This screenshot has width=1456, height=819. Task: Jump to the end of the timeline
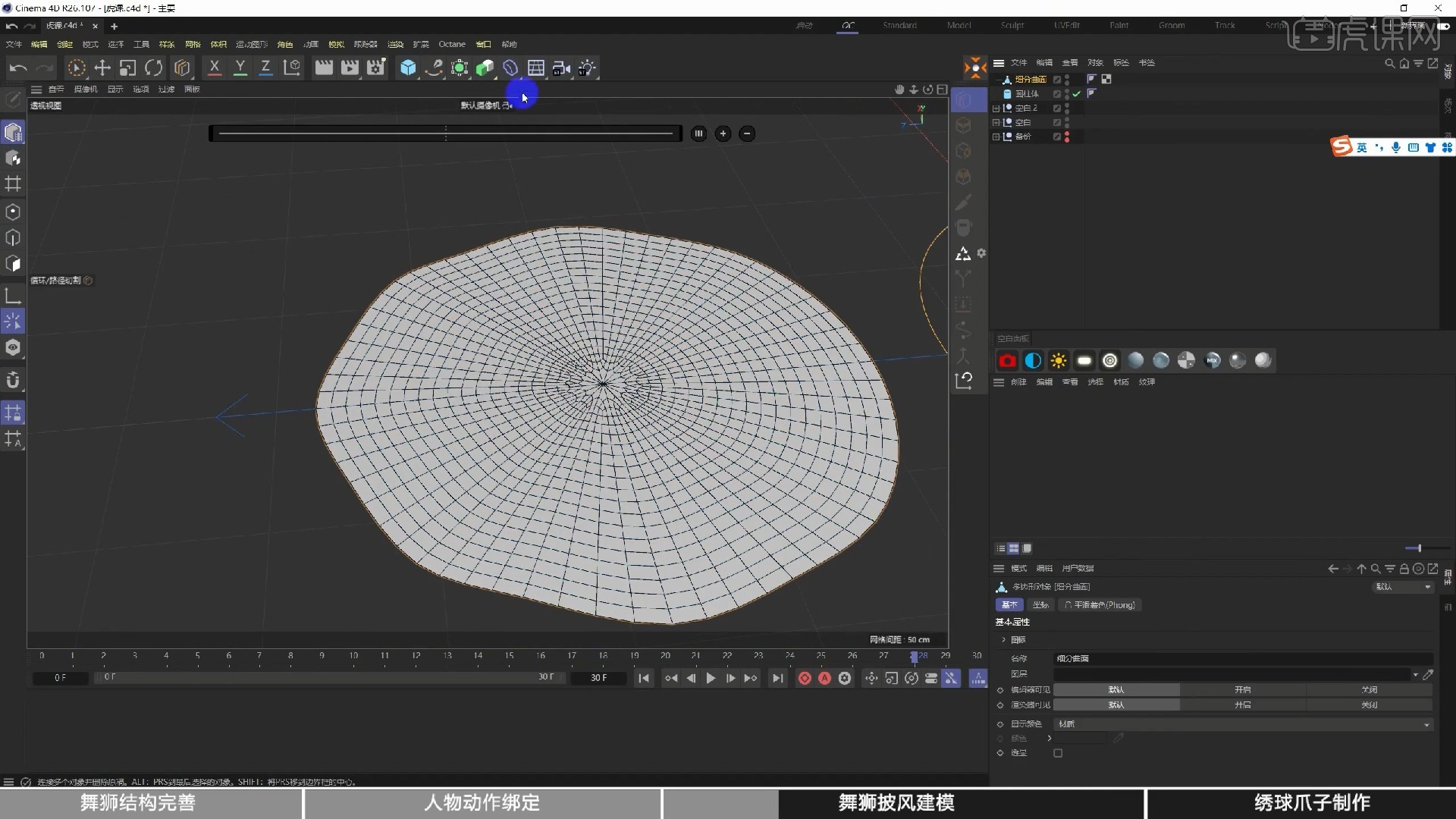pyautogui.click(x=777, y=678)
